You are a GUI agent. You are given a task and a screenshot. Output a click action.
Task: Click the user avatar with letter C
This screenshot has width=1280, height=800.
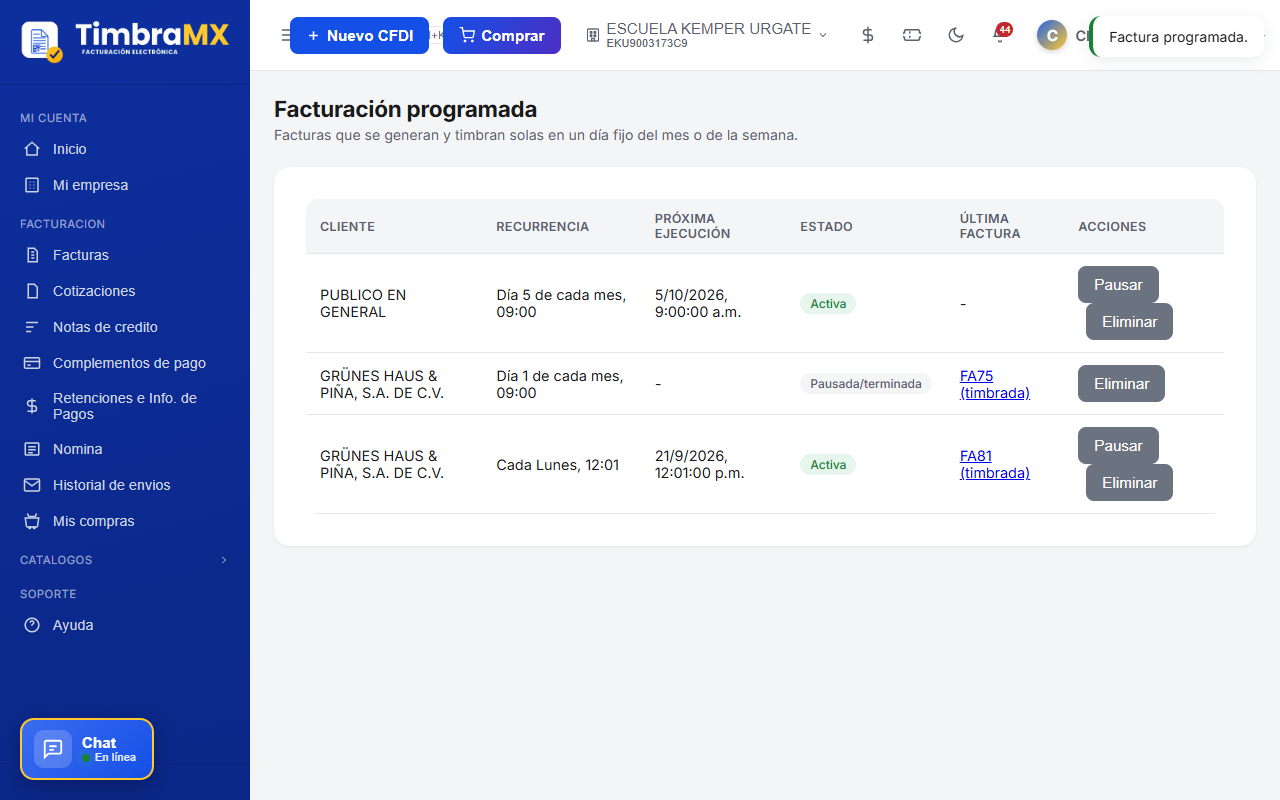1052,36
